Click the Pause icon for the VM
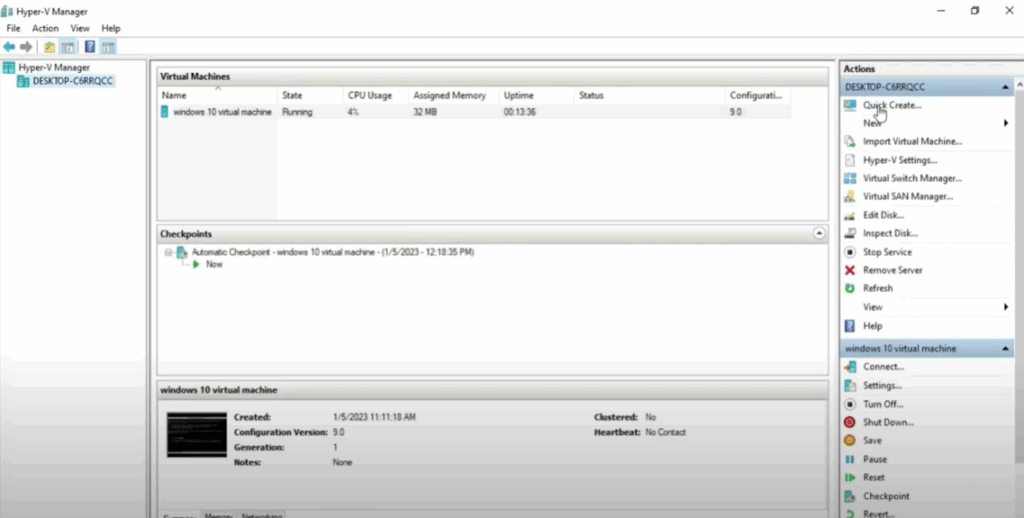This screenshot has height=518, width=1024. [850, 459]
